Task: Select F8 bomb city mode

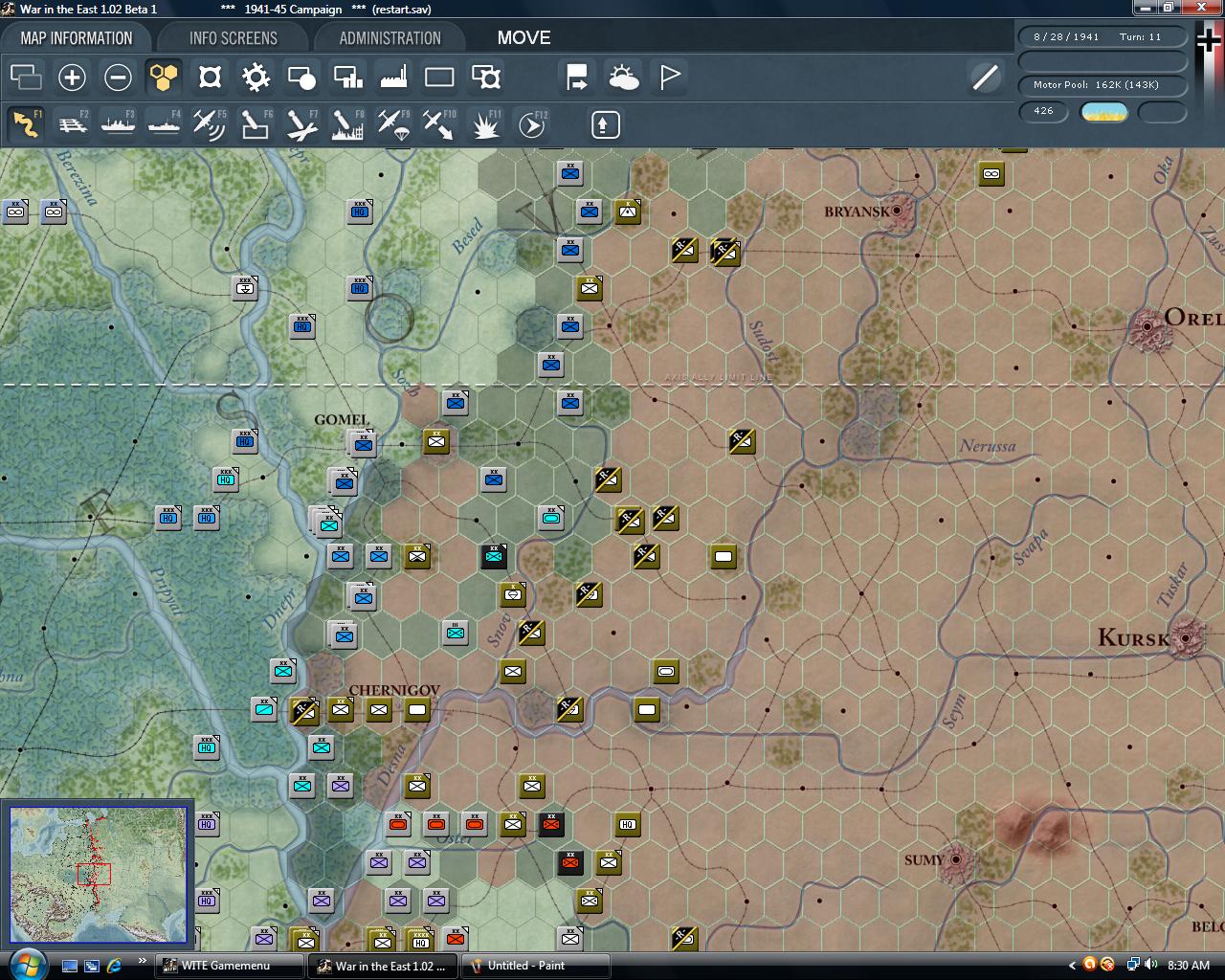Action: (347, 124)
